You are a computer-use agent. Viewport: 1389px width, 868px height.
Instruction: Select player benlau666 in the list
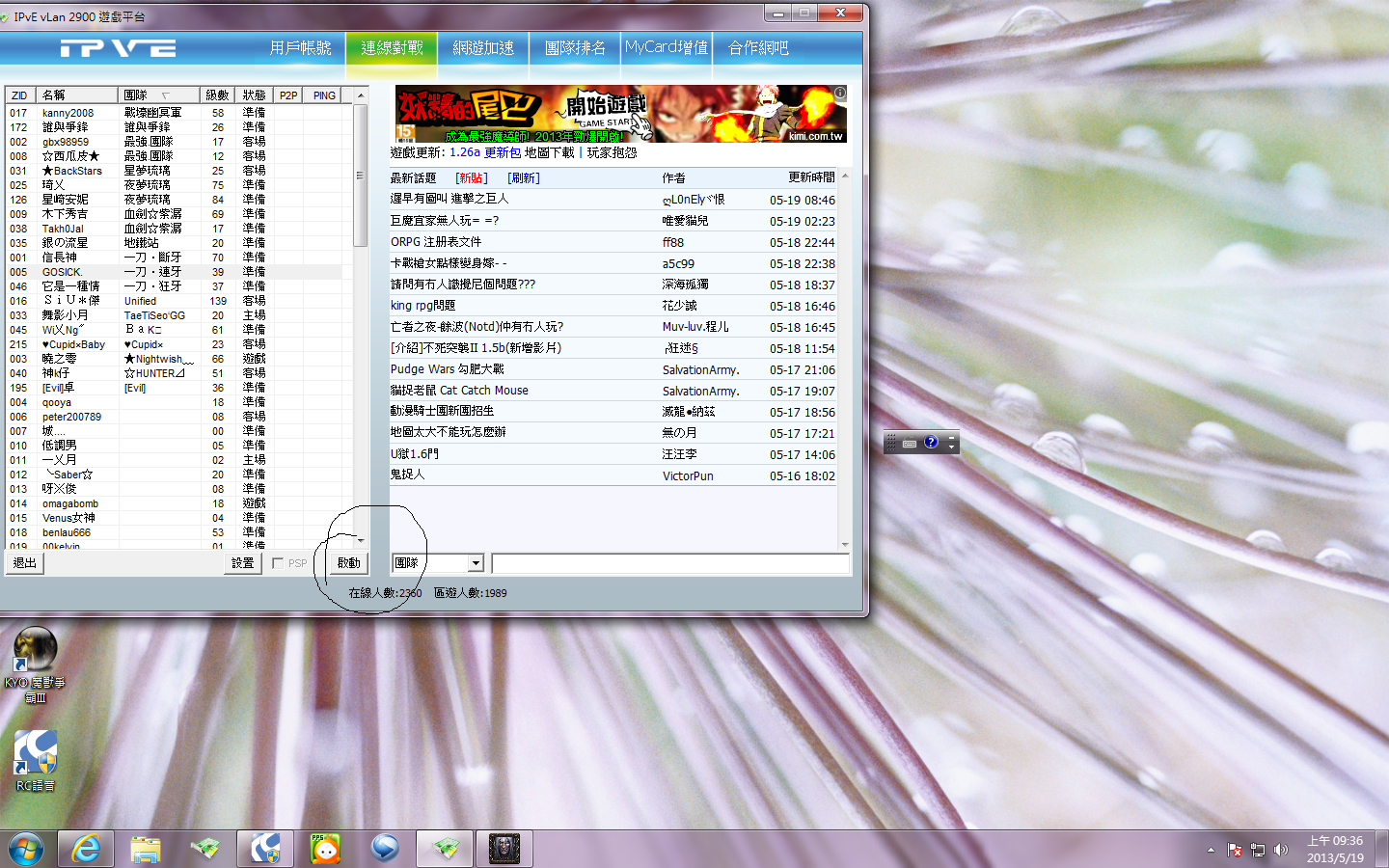[174, 532]
